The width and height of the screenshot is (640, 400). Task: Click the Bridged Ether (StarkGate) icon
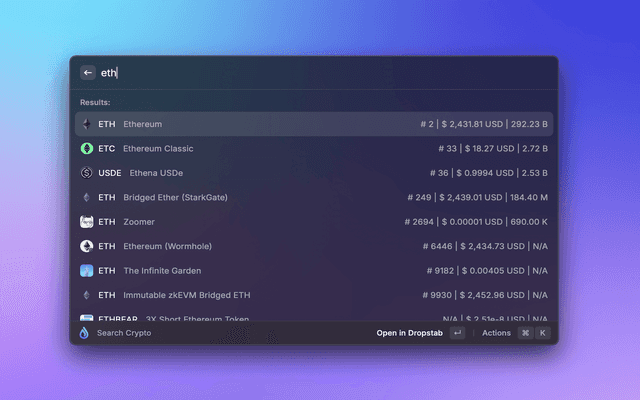[86, 197]
